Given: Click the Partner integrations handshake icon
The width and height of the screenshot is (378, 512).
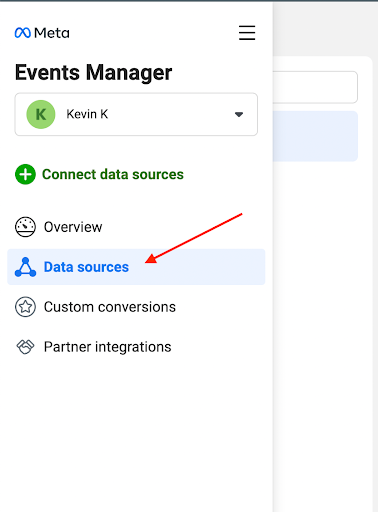Looking at the screenshot, I should tap(25, 347).
